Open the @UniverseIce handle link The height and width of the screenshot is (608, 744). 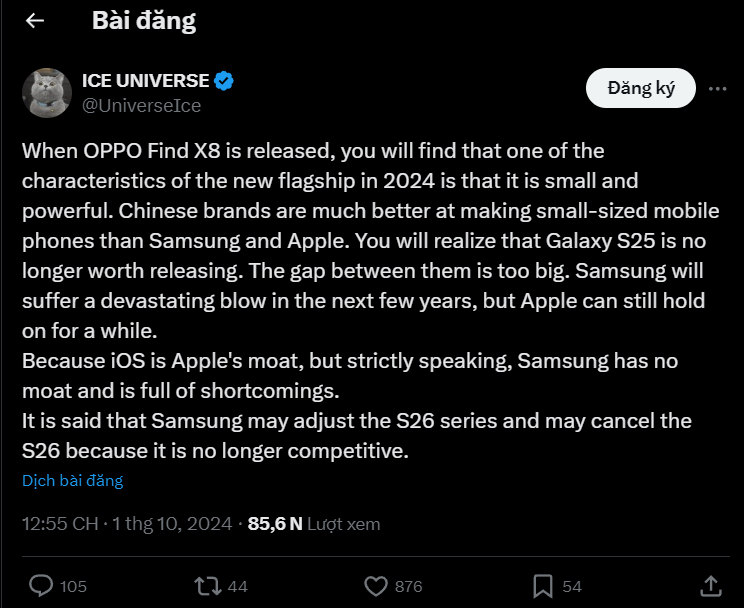(x=141, y=105)
